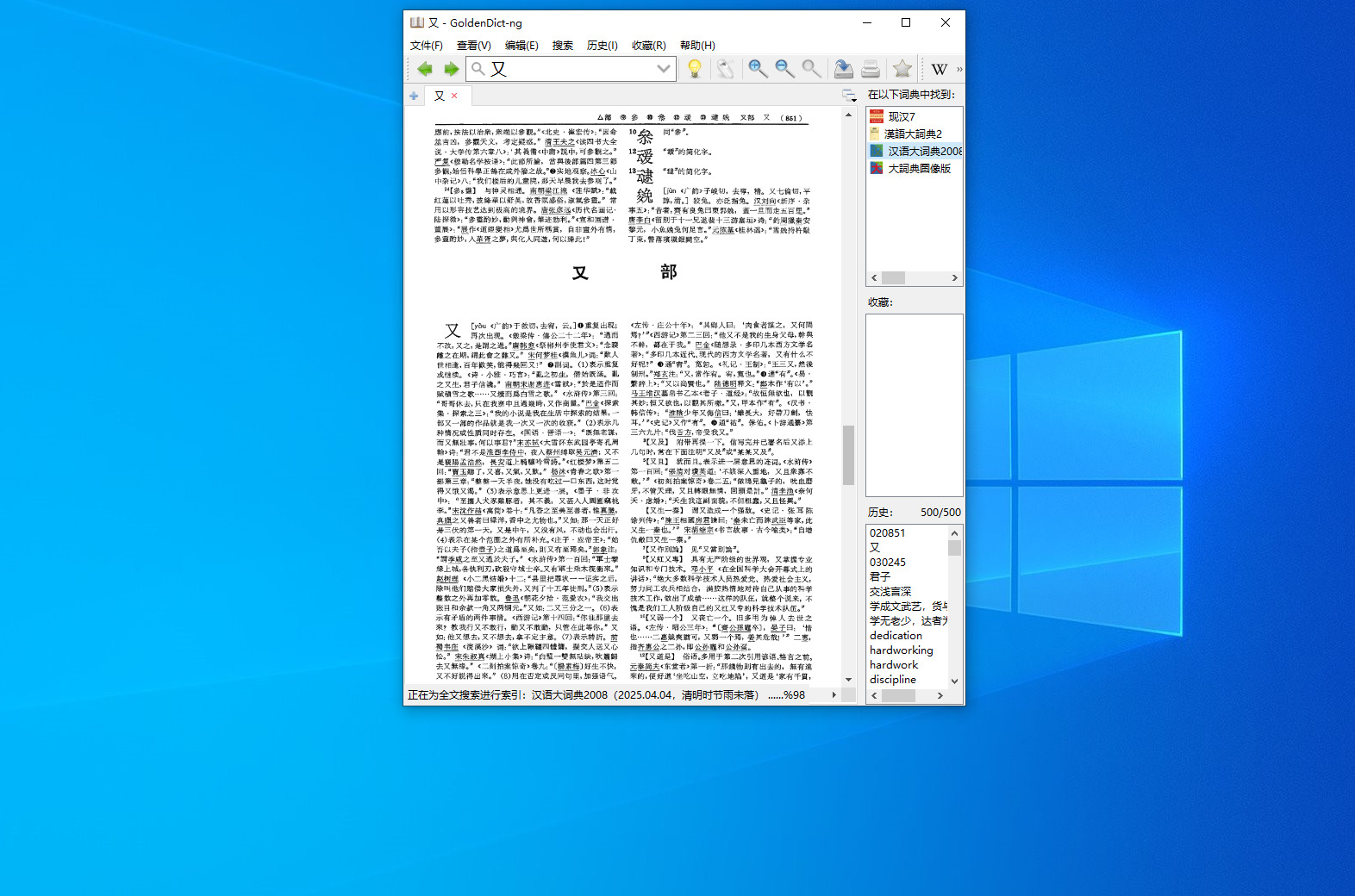1355x896 pixels.
Task: Click the history list vertical scrollbar thumb
Action: click(x=954, y=548)
